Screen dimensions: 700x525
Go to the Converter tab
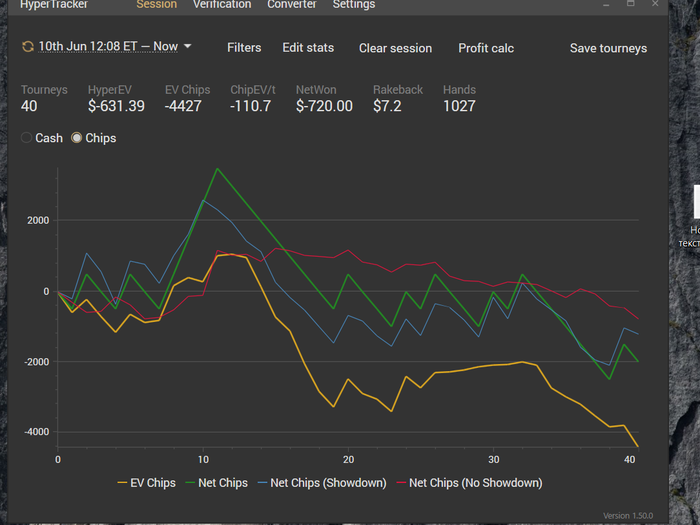tap(292, 4)
